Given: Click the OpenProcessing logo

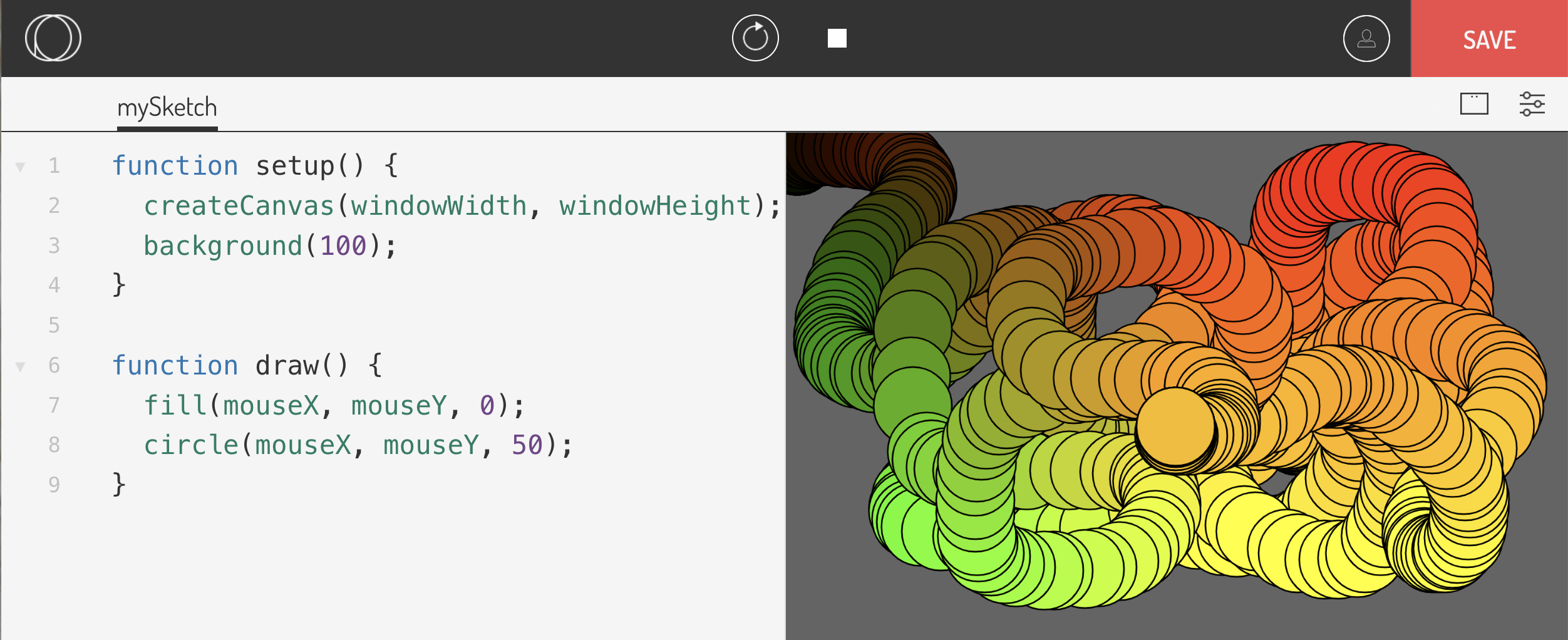Looking at the screenshot, I should point(52,38).
